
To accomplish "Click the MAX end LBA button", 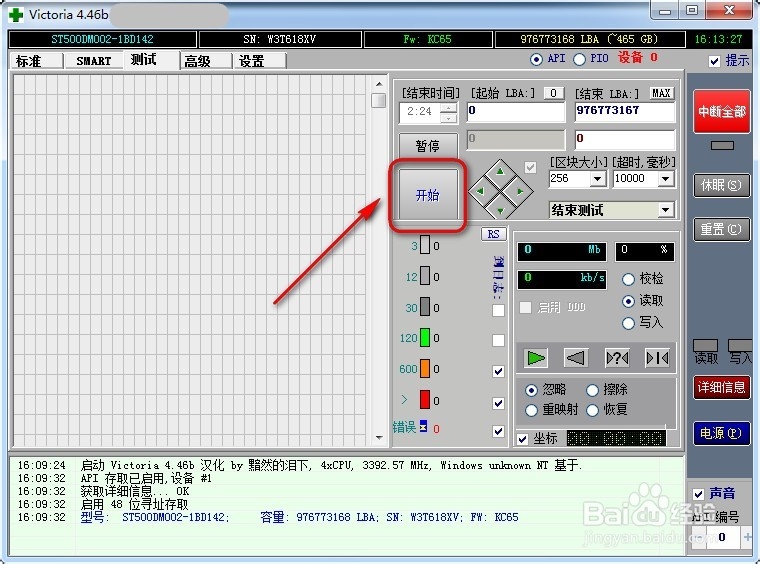I will pyautogui.click(x=661, y=93).
